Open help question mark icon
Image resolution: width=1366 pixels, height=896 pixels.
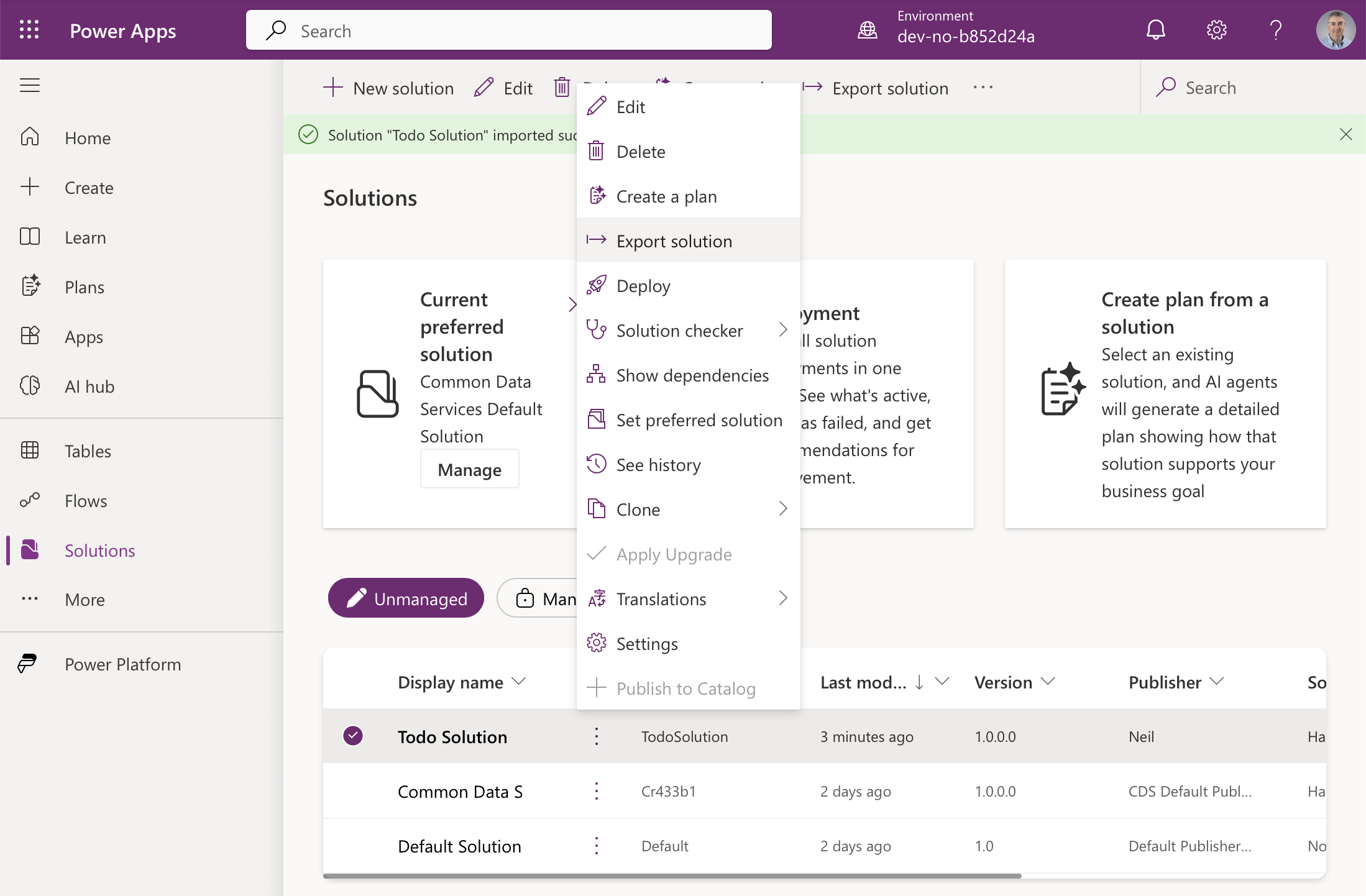point(1276,30)
